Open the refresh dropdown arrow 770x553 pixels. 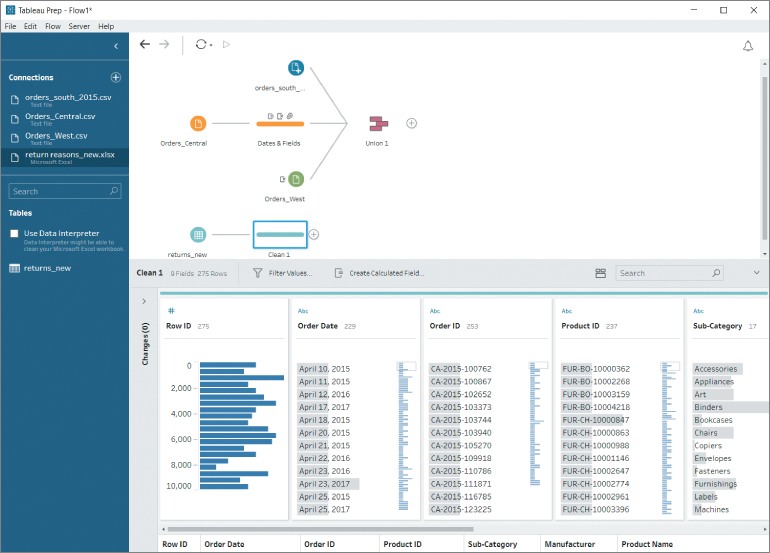(x=211, y=45)
